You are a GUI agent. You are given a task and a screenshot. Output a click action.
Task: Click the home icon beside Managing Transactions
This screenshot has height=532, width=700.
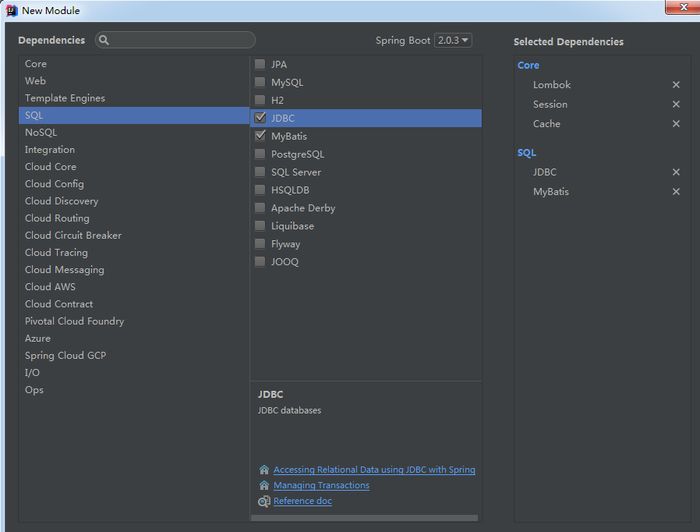[264, 486]
